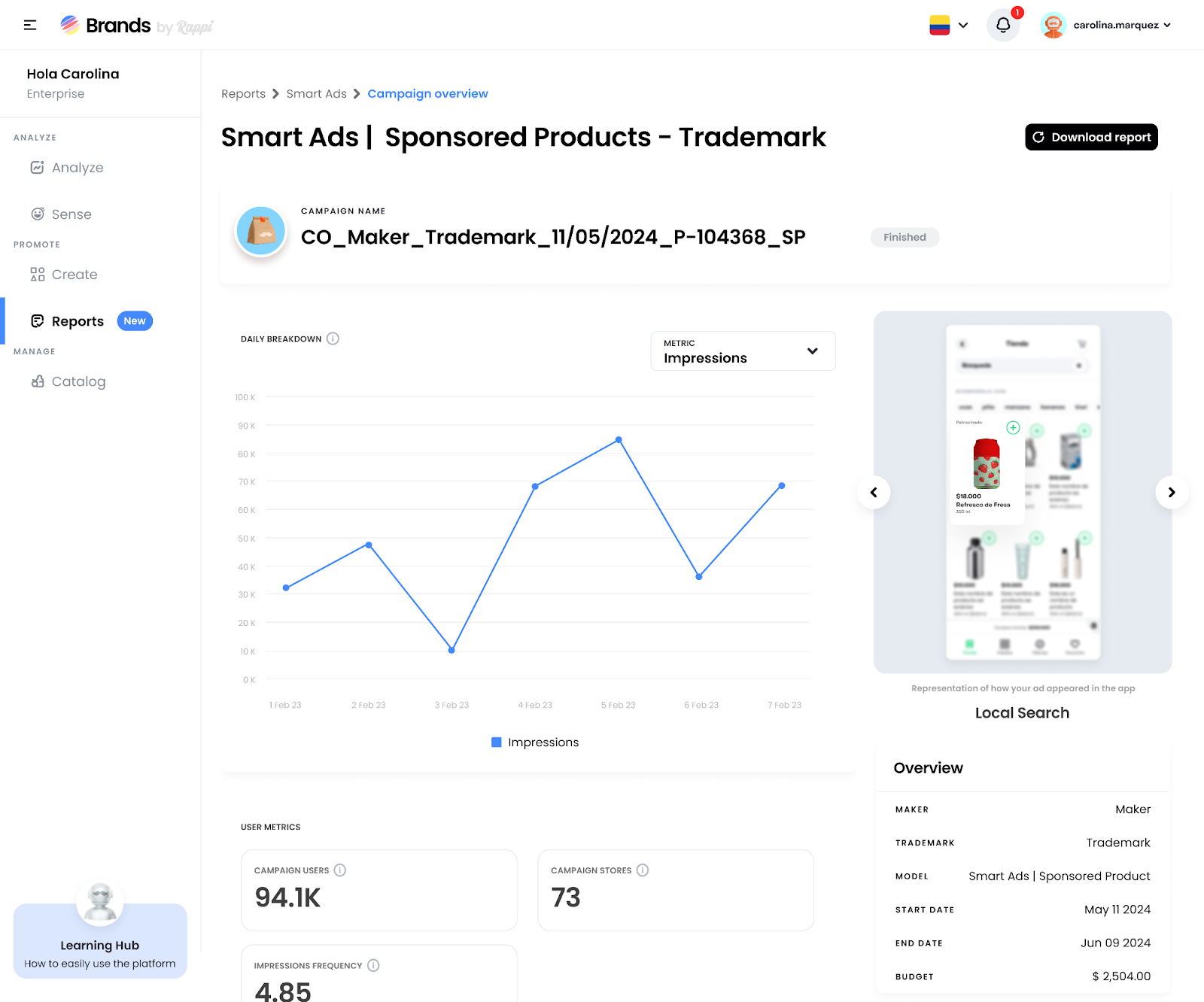Click Campaign overview breadcrumb
Screen dimensions: 1204x1002
coord(427,94)
